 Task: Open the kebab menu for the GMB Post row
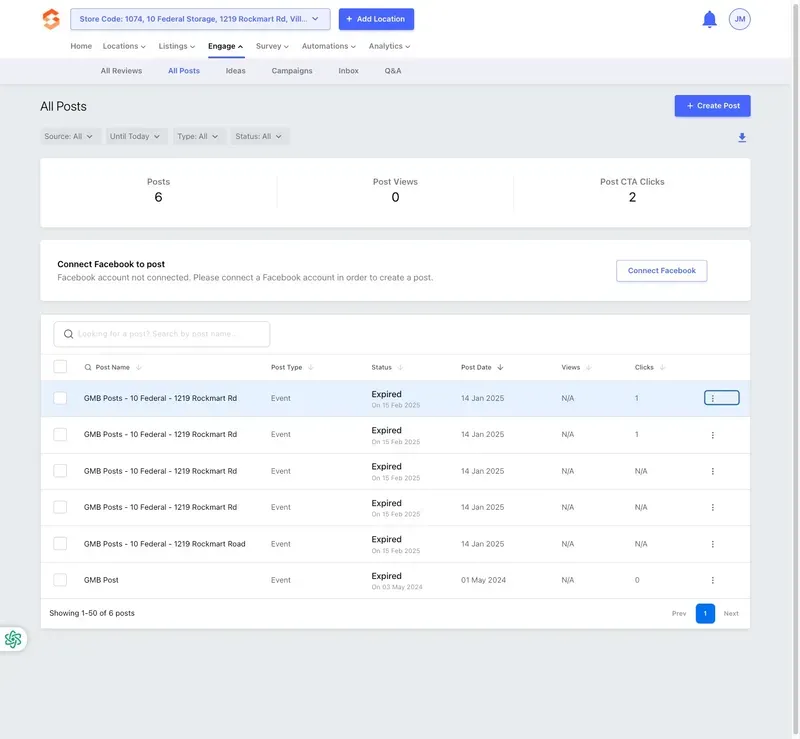pos(712,580)
